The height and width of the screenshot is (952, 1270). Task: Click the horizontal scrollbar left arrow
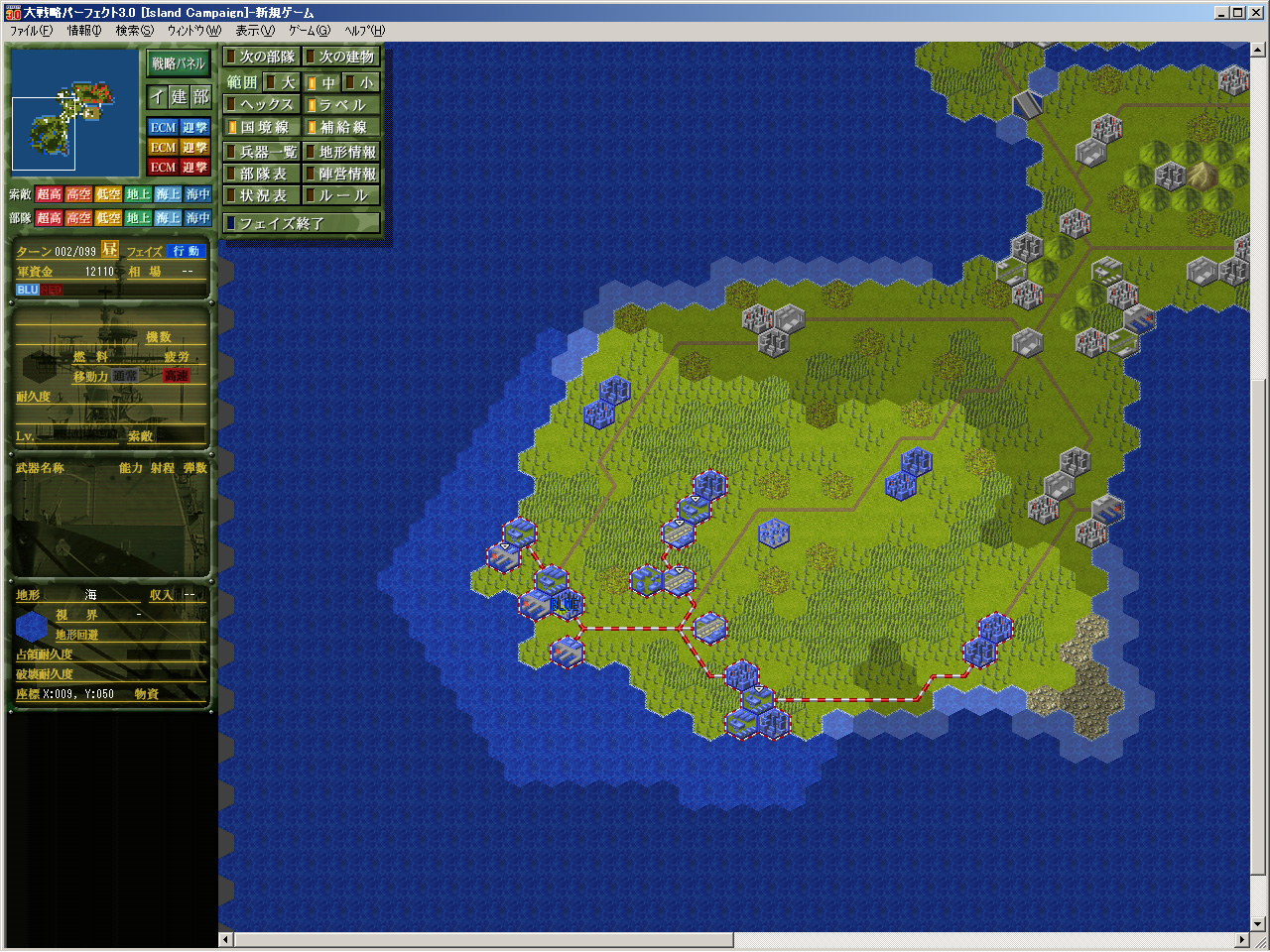tap(225, 939)
